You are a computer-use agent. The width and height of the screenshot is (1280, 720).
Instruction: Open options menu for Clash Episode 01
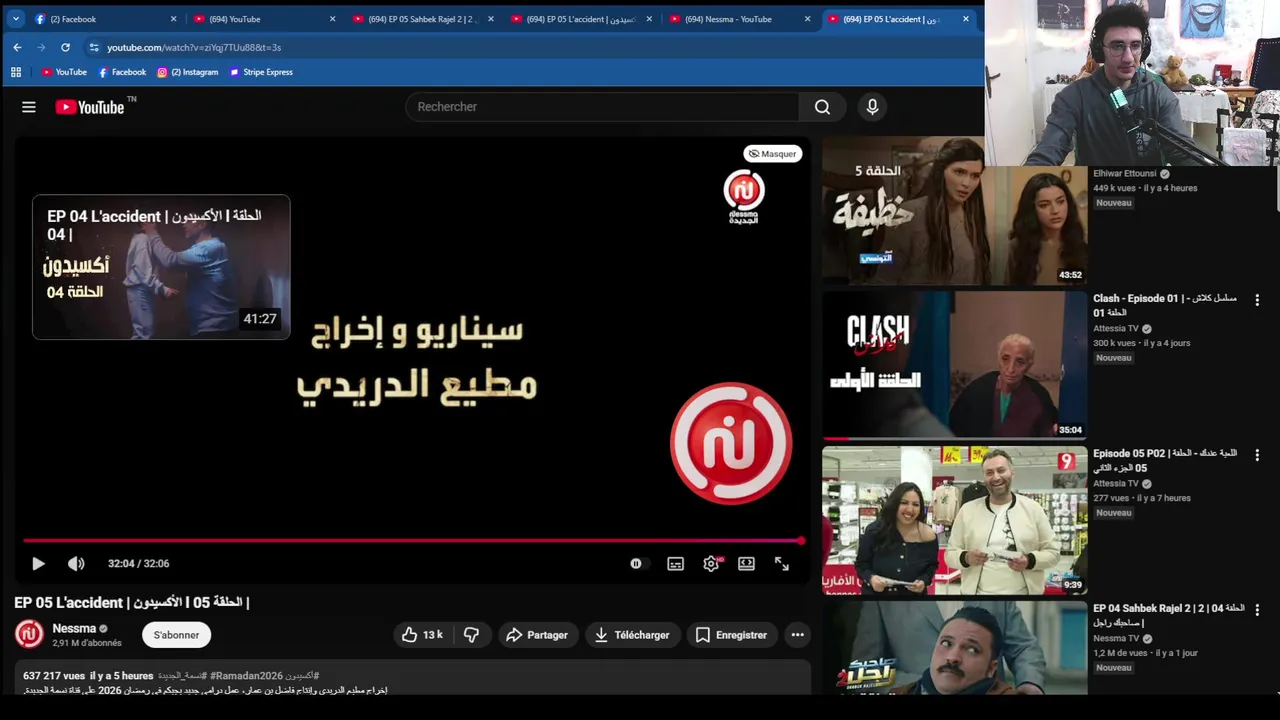tap(1257, 300)
